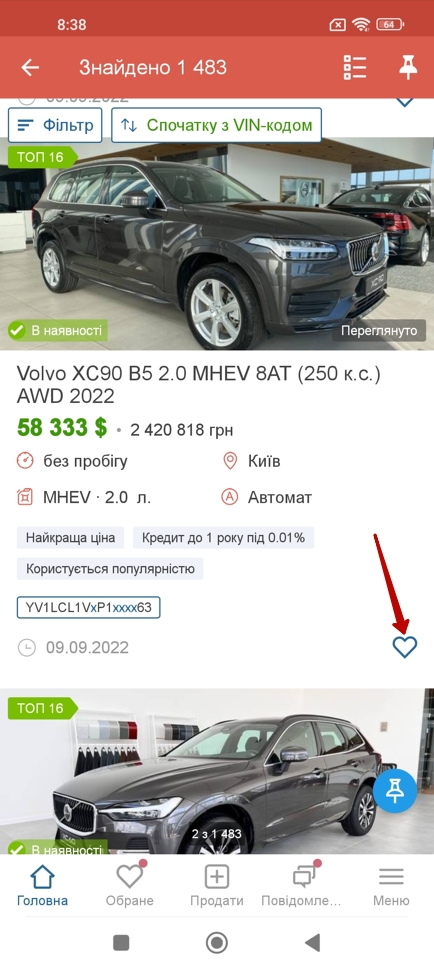The width and height of the screenshot is (434, 968).
Task: Open Повідомлення messages tab
Action: (301, 885)
